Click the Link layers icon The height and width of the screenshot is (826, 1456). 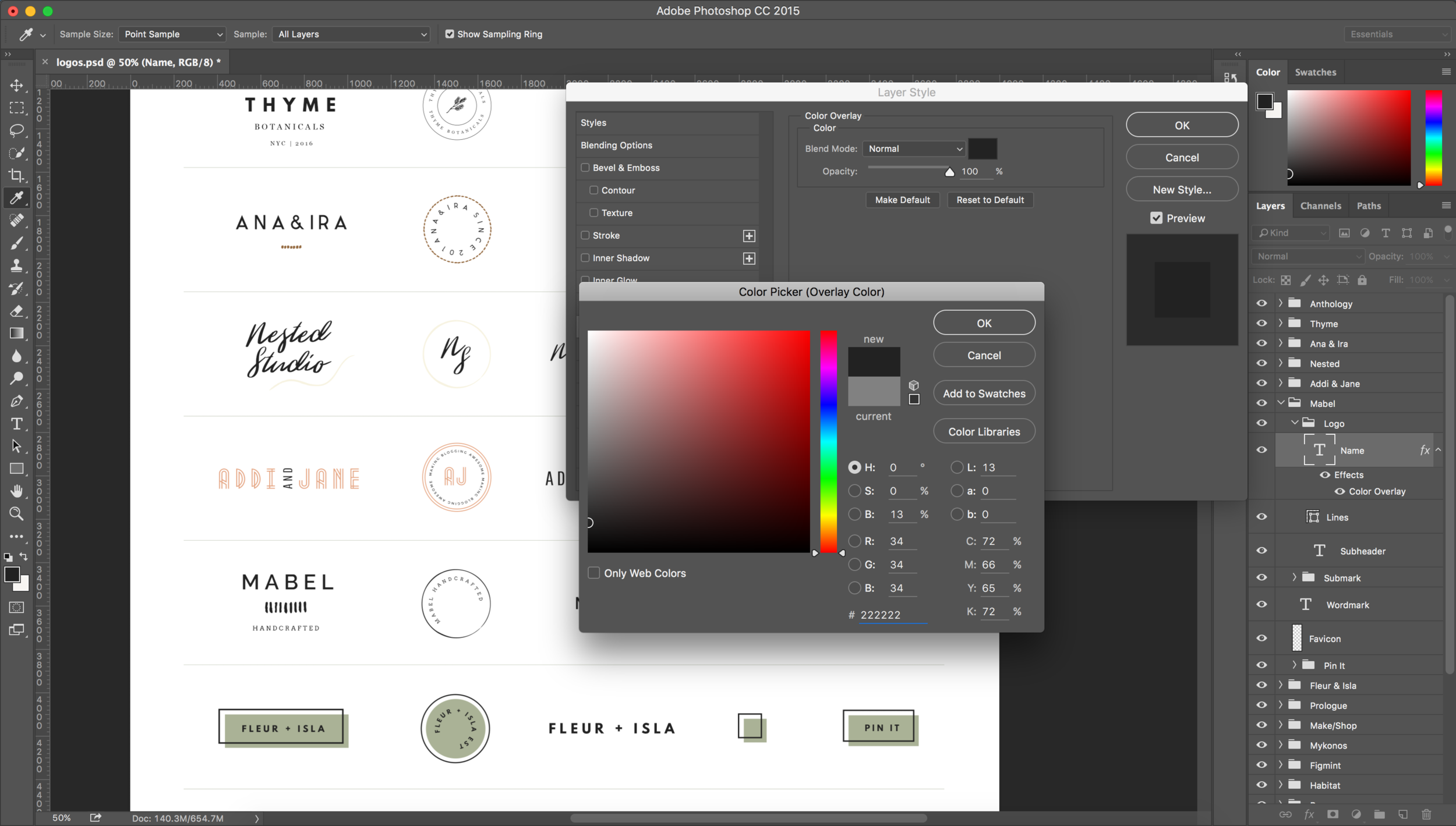pos(1285,814)
